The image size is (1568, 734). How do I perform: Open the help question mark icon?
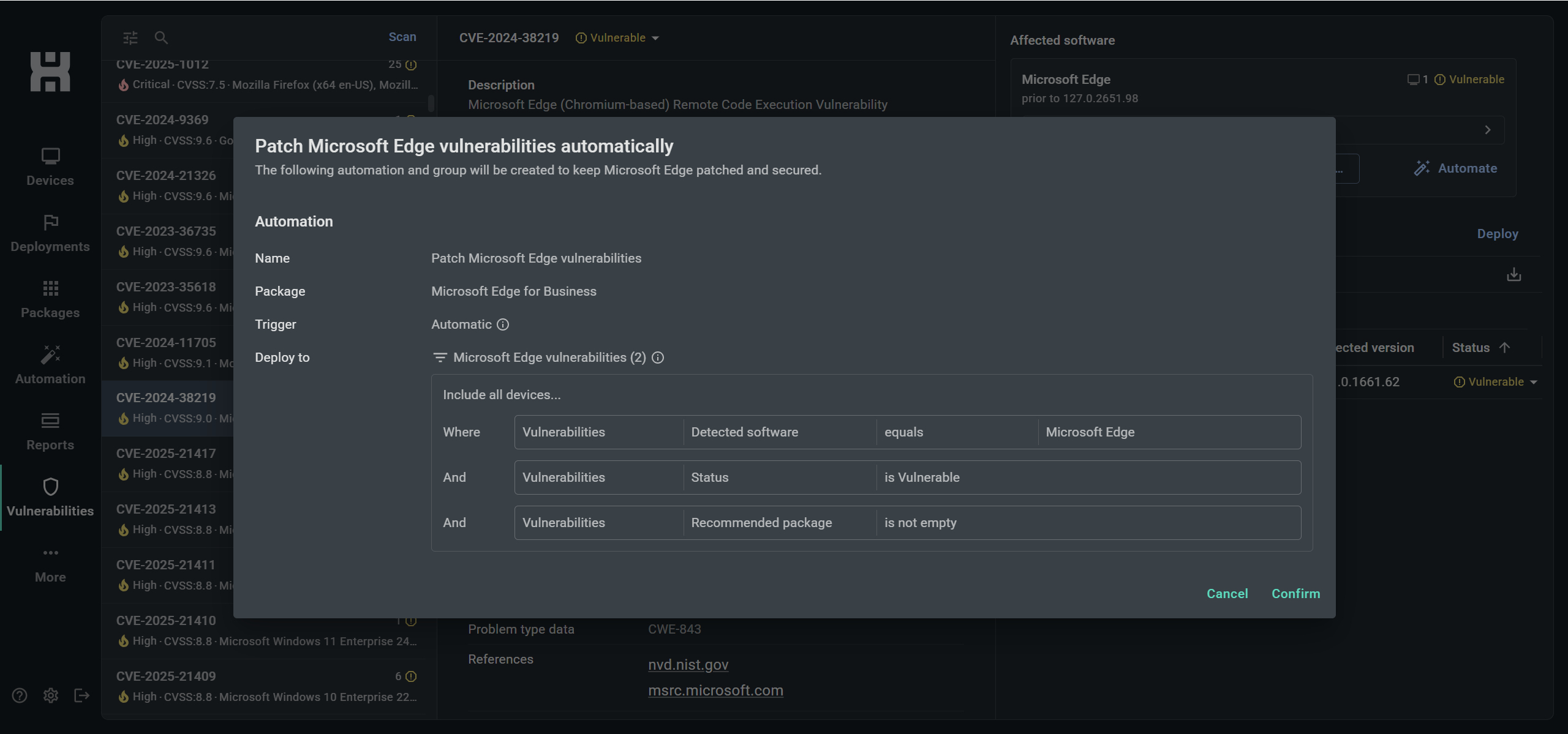pos(20,695)
